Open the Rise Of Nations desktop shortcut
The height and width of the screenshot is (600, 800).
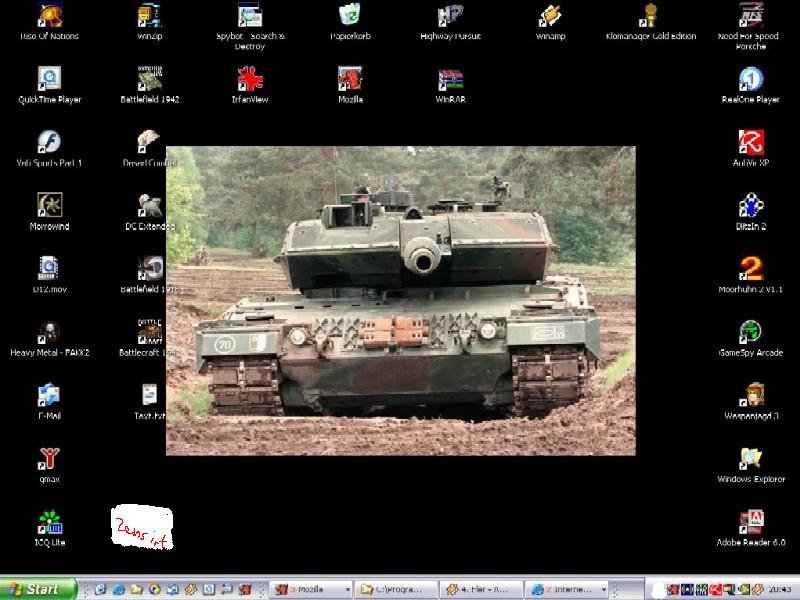pyautogui.click(x=48, y=17)
